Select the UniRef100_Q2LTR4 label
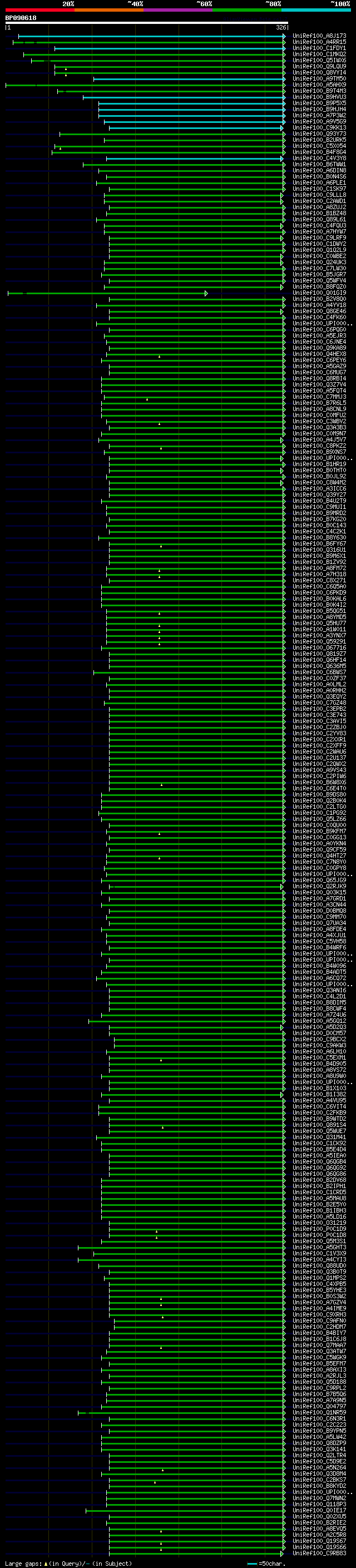 (x=319, y=1455)
